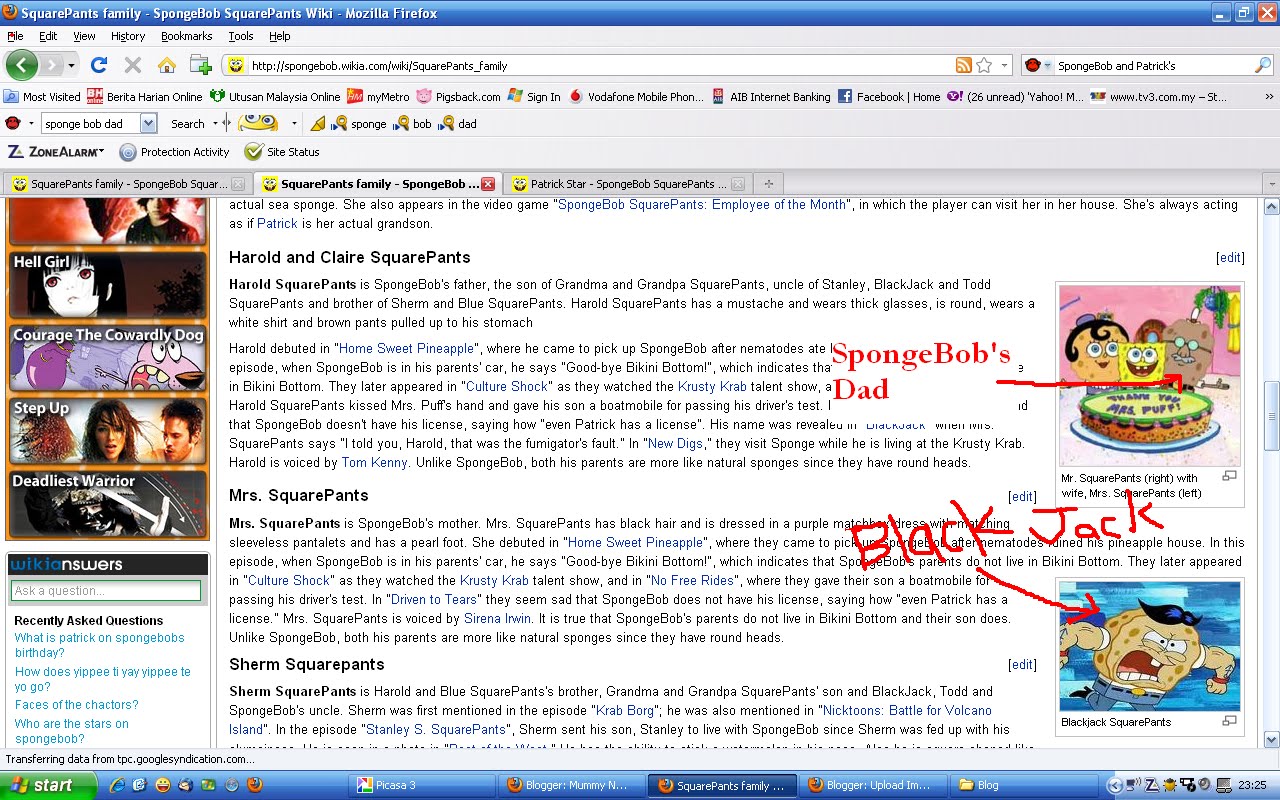This screenshot has width=1280, height=800.
Task: Open a new tab with the plus button
Action: click(768, 184)
